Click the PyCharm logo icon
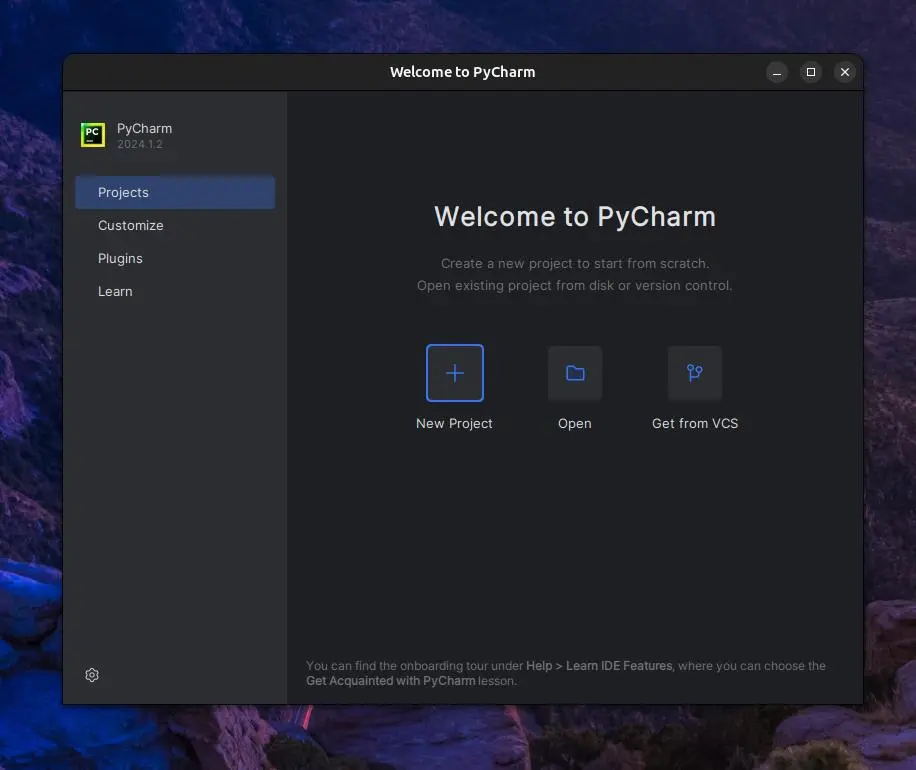This screenshot has width=916, height=770. coord(93,135)
